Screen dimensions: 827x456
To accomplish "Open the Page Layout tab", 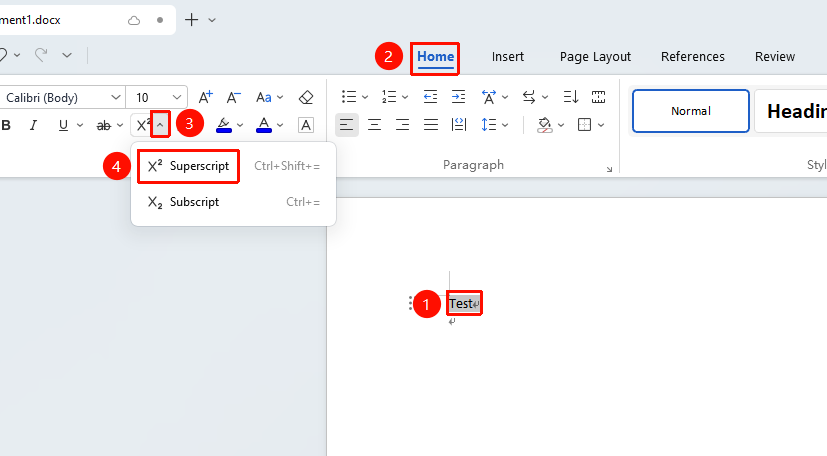I will [x=595, y=57].
